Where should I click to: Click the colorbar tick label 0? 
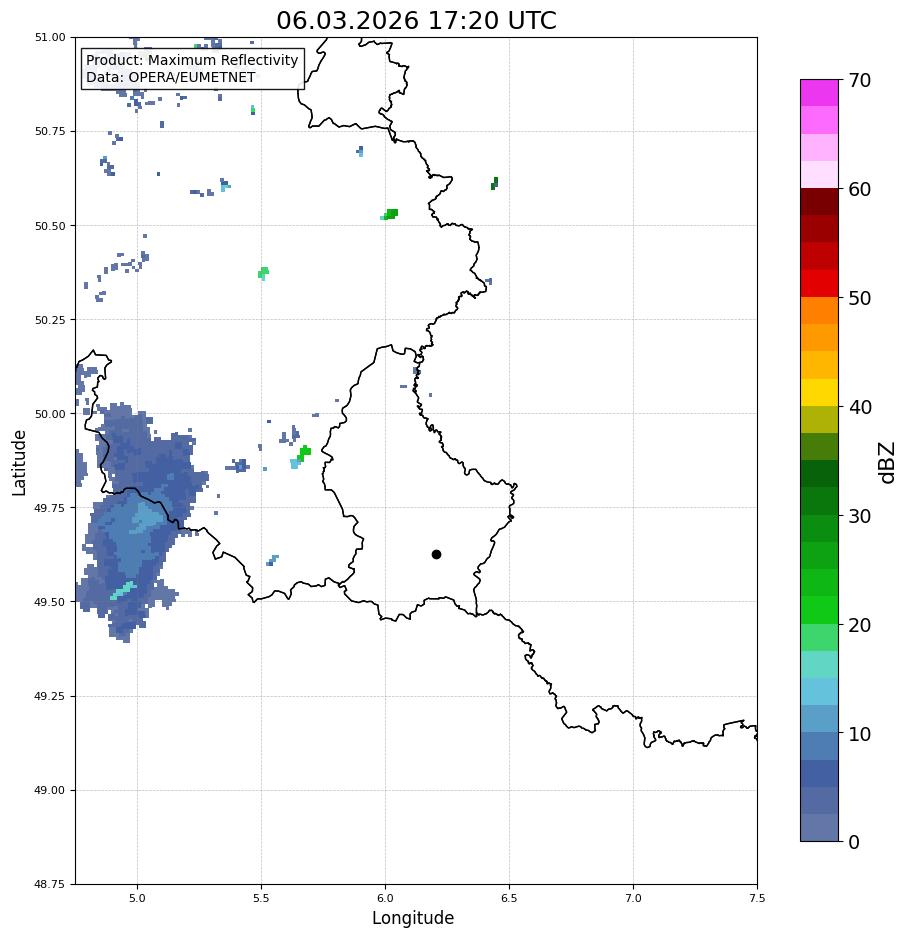854,843
